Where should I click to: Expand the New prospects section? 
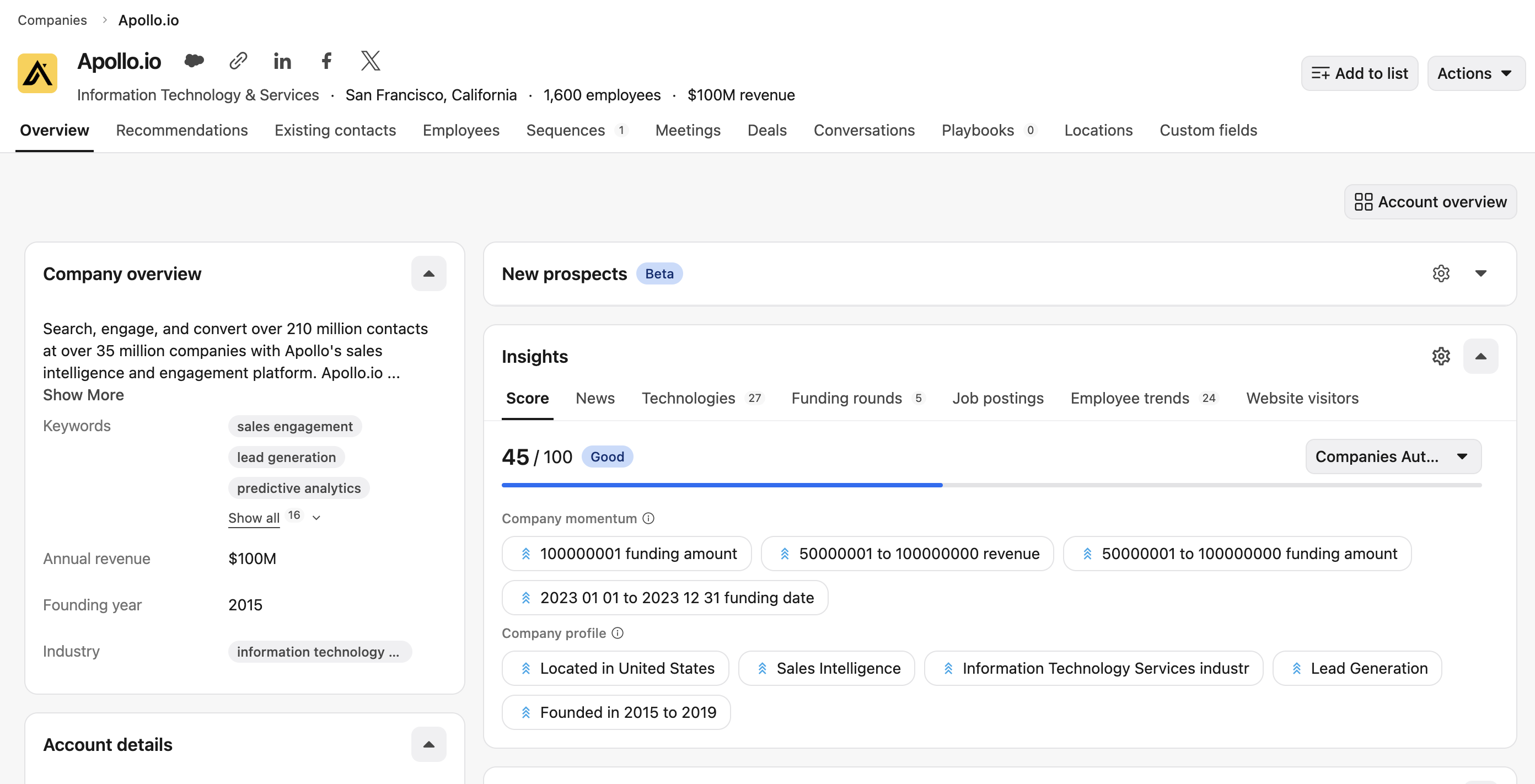[1481, 273]
